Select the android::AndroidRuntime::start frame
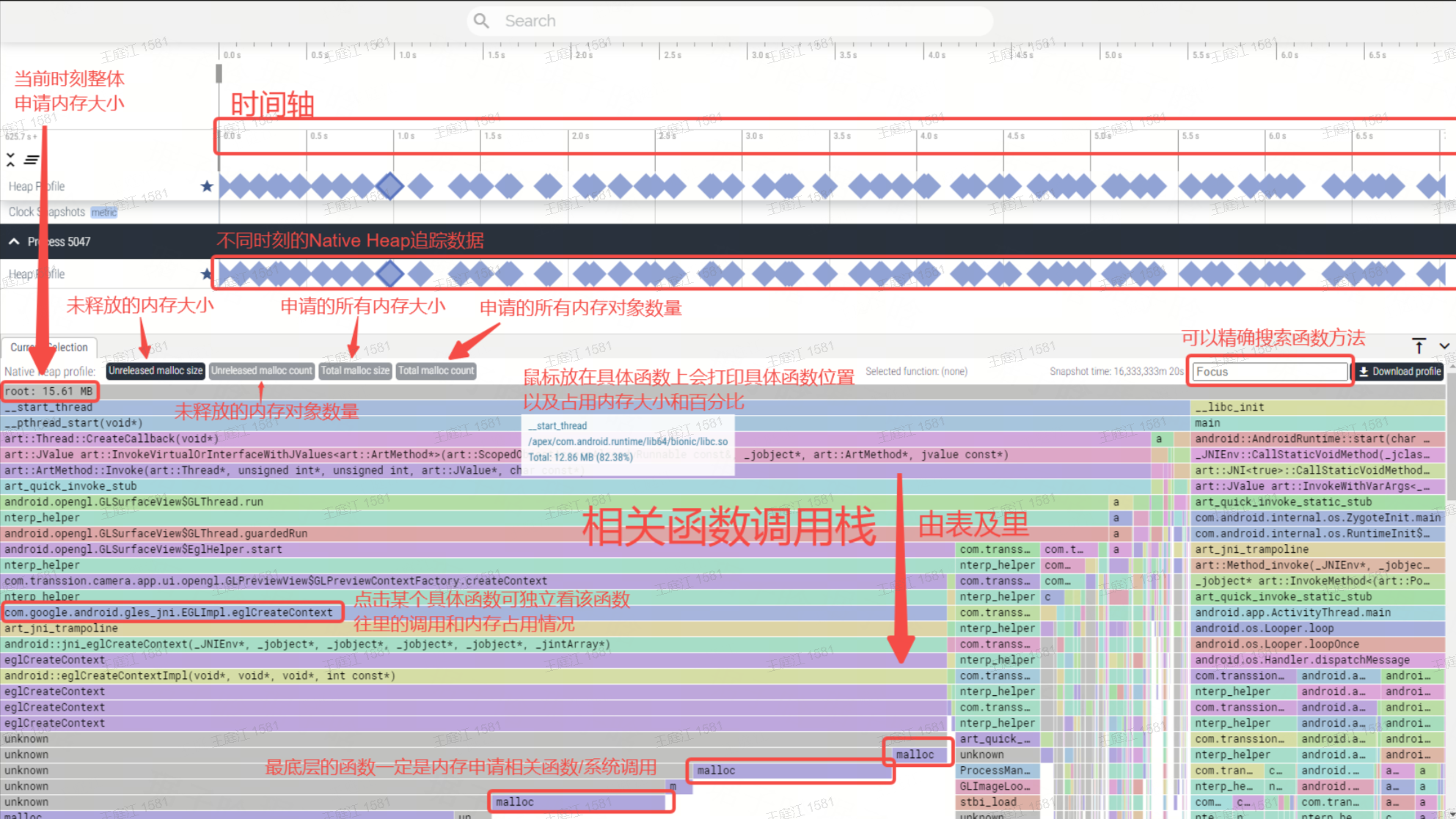The image size is (1456, 819). (1318, 439)
